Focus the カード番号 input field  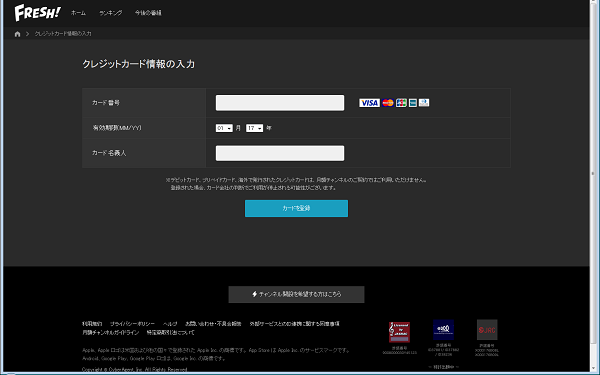[x=280, y=103]
